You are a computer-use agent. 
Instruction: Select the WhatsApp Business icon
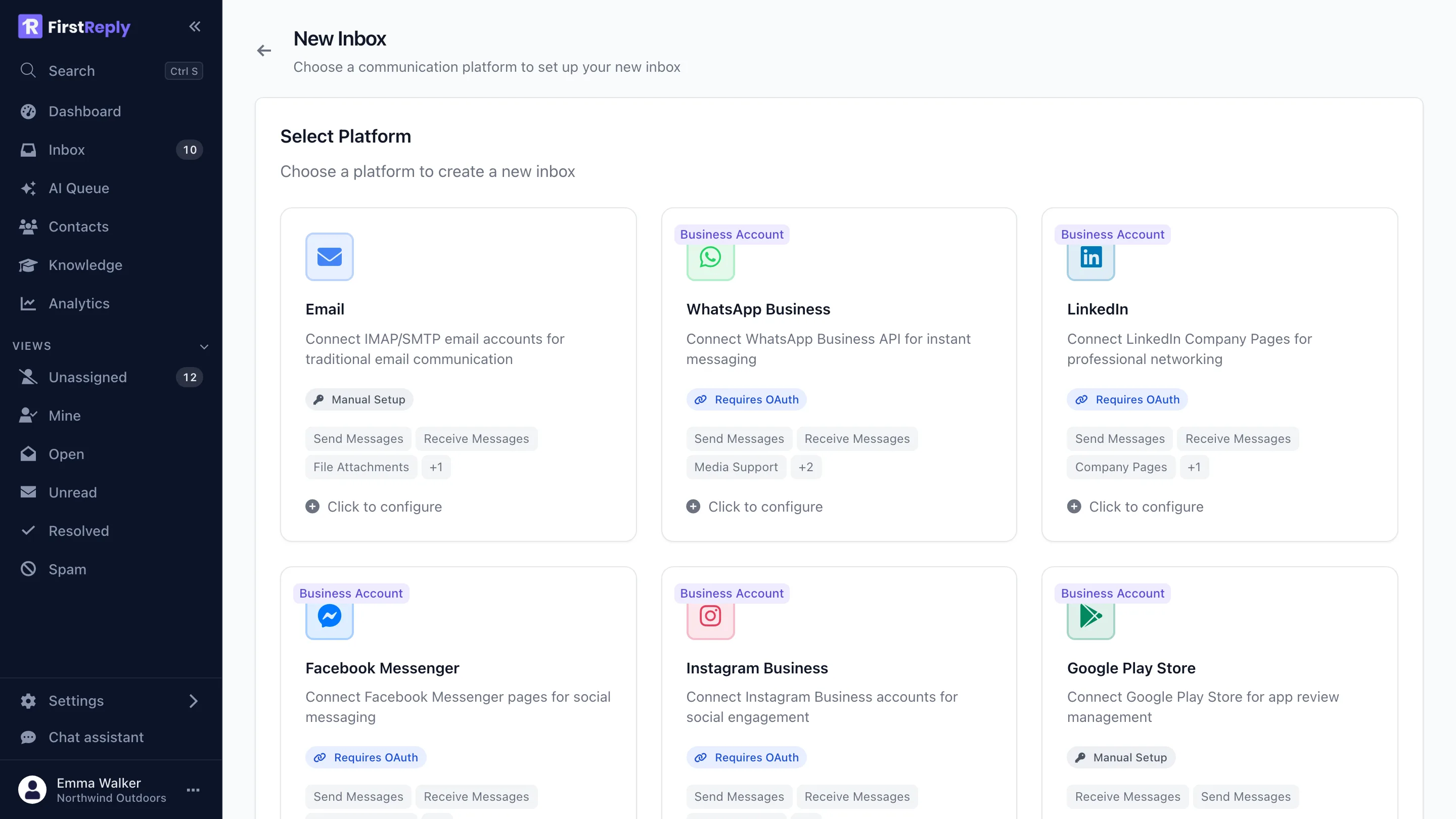pyautogui.click(x=710, y=258)
